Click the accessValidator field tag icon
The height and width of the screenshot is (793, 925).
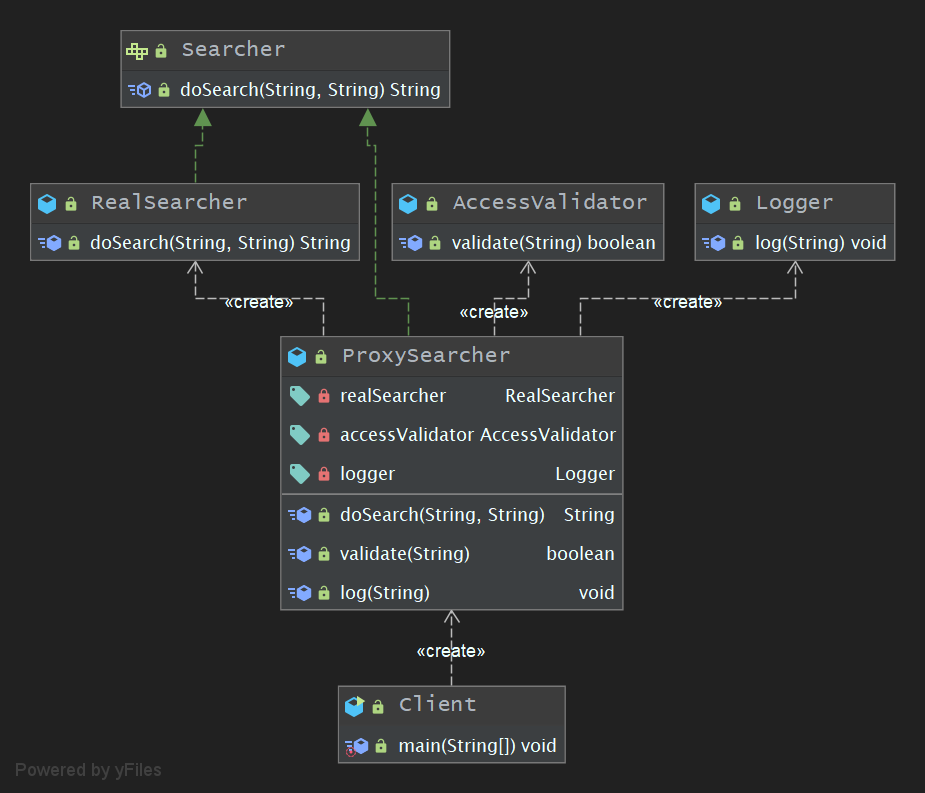click(298, 435)
